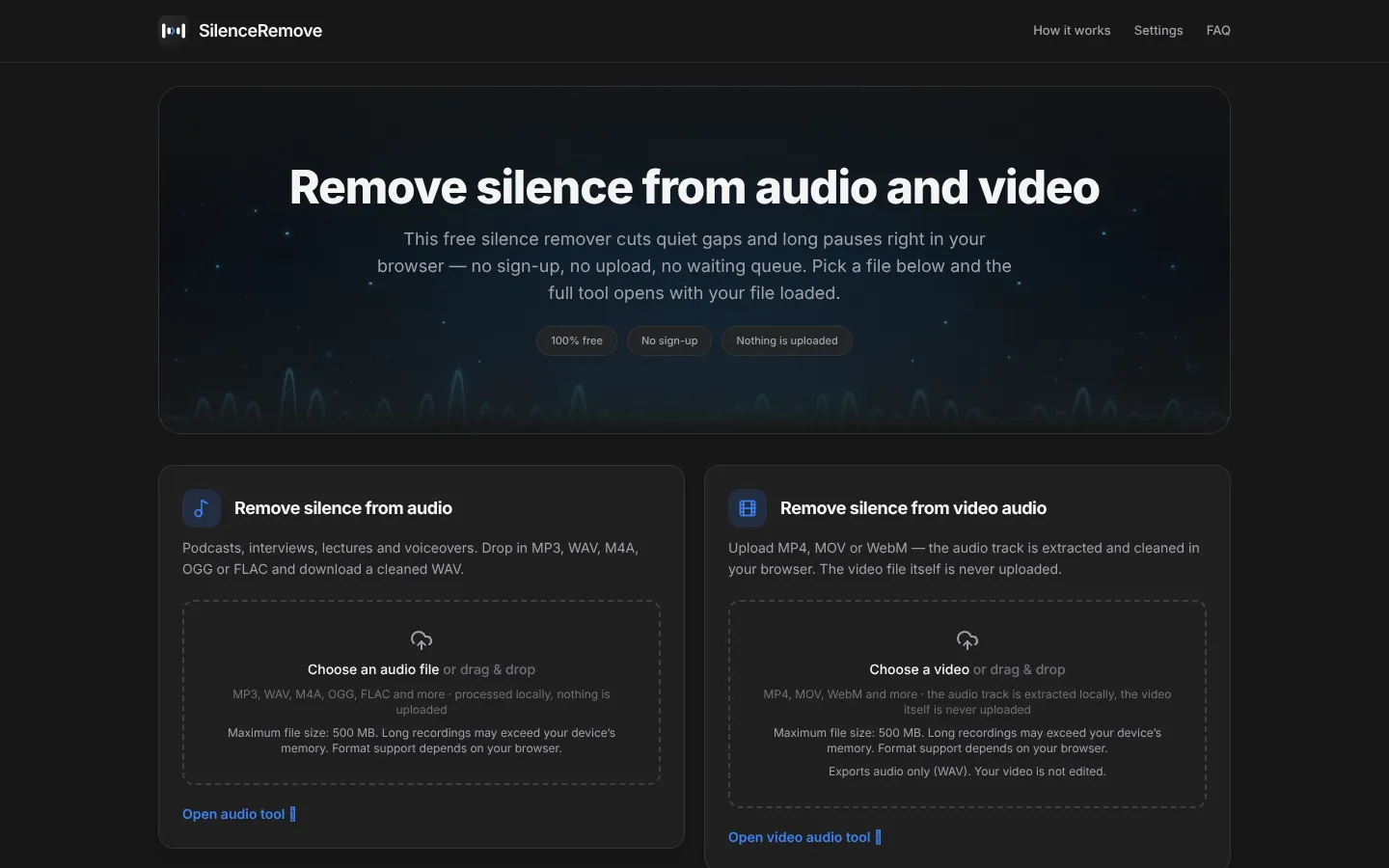Click the MP4, MOV, WebM and more note
This screenshot has height=868, width=1389.
pyautogui.click(x=967, y=702)
